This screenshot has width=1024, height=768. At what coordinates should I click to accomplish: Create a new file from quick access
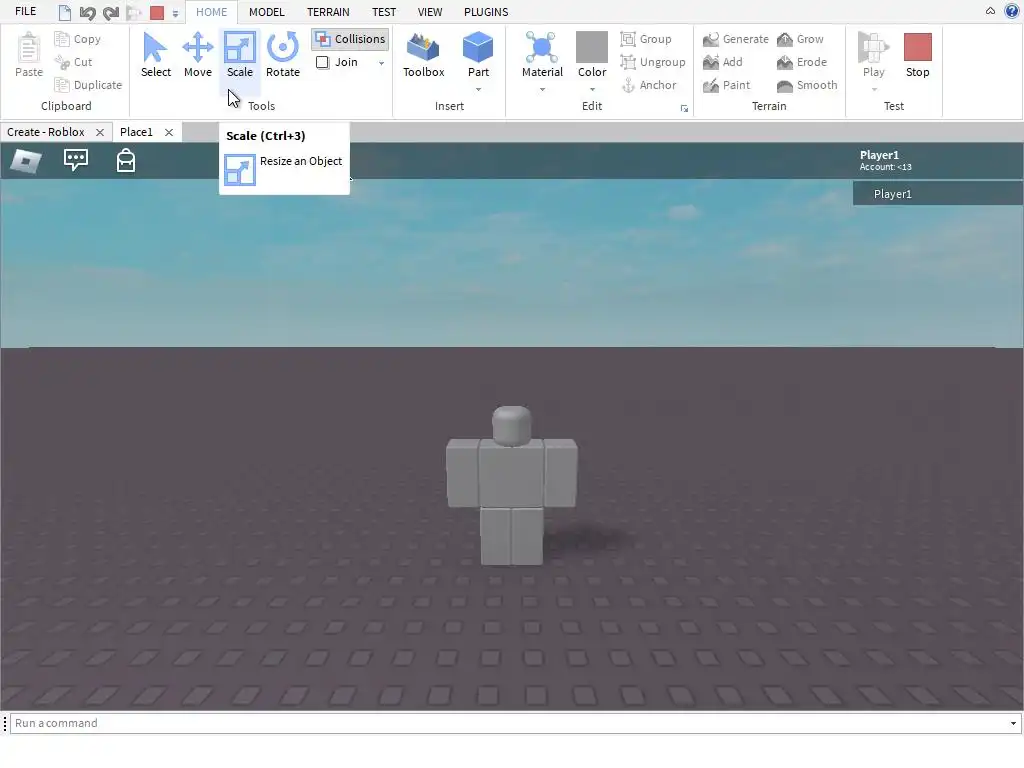coord(64,12)
